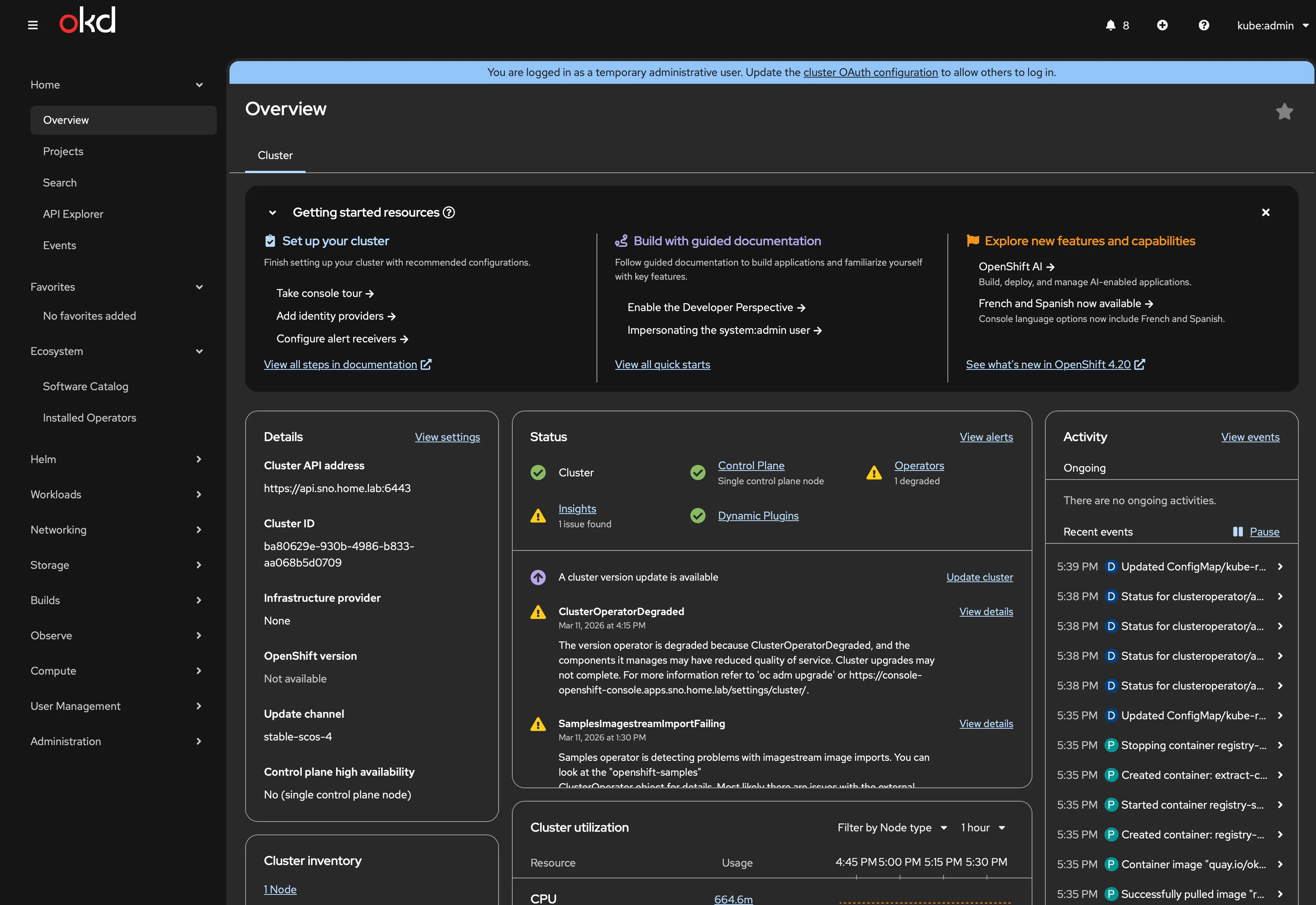
Task: Open the cluster OAuth configuration link
Action: coord(871,72)
